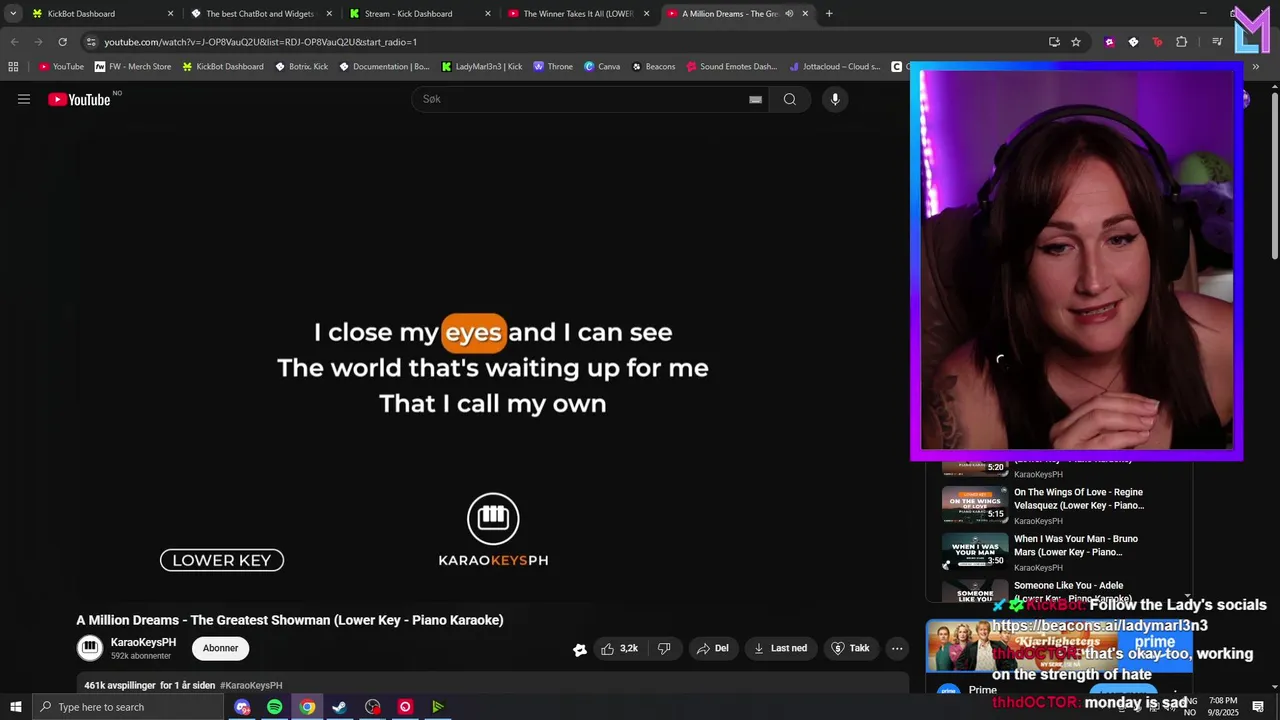Image resolution: width=1280 pixels, height=720 pixels.
Task: Expand the bookmarks overflow chevron
Action: click(x=1256, y=67)
